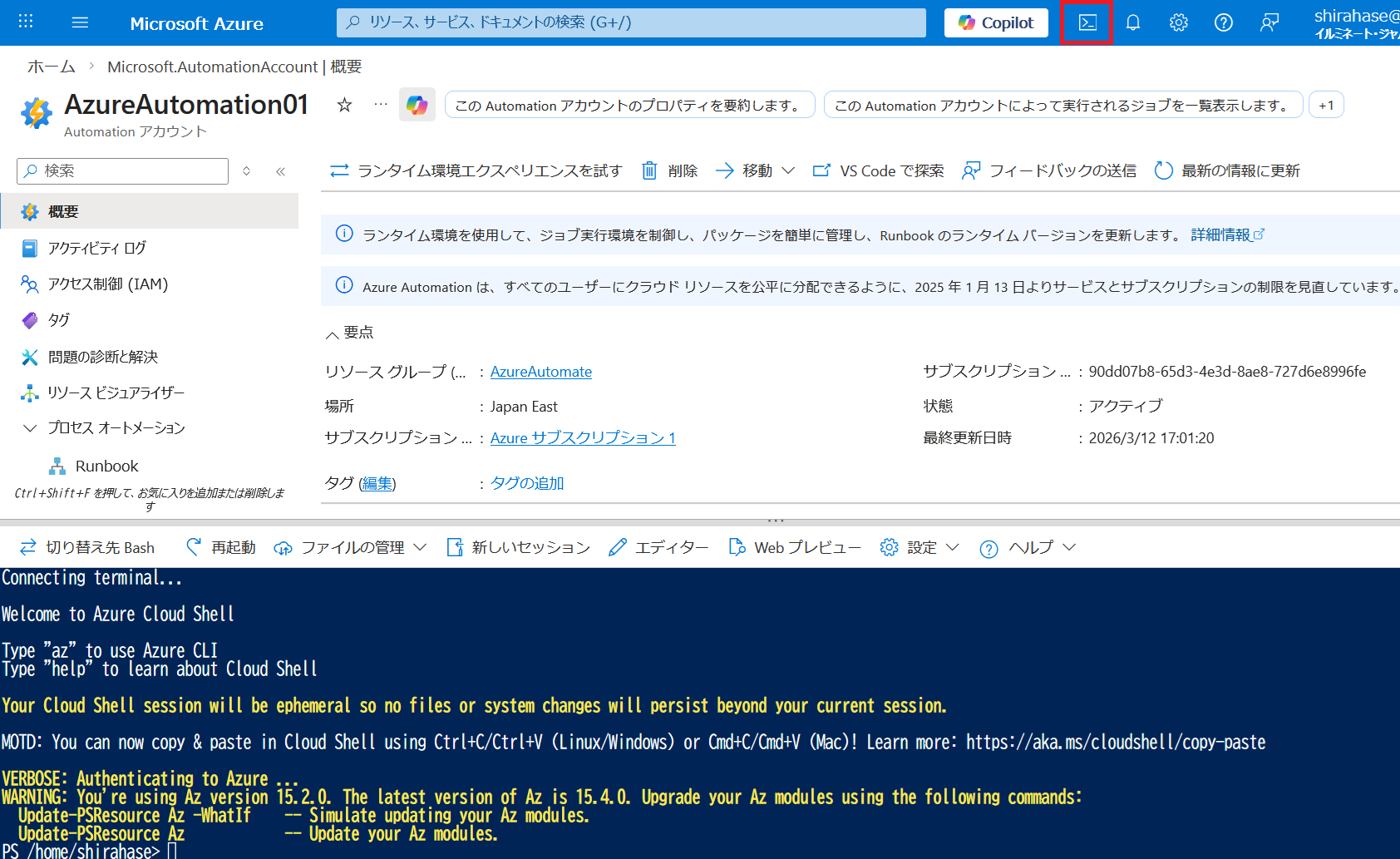The image size is (1400, 859).
Task: Open the portal hamburger menu
Action: pyautogui.click(x=80, y=22)
